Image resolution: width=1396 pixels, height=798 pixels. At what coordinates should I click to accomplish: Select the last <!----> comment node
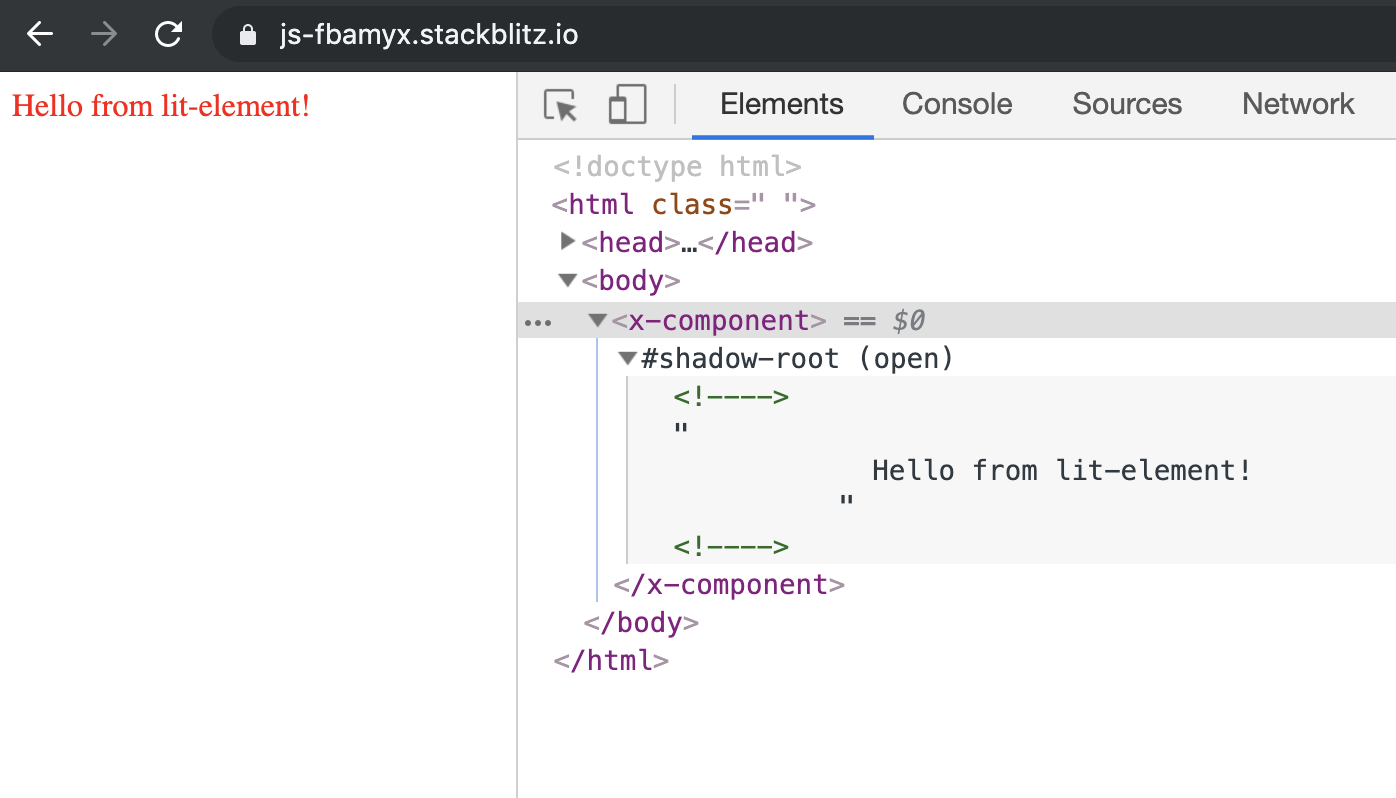pos(731,547)
